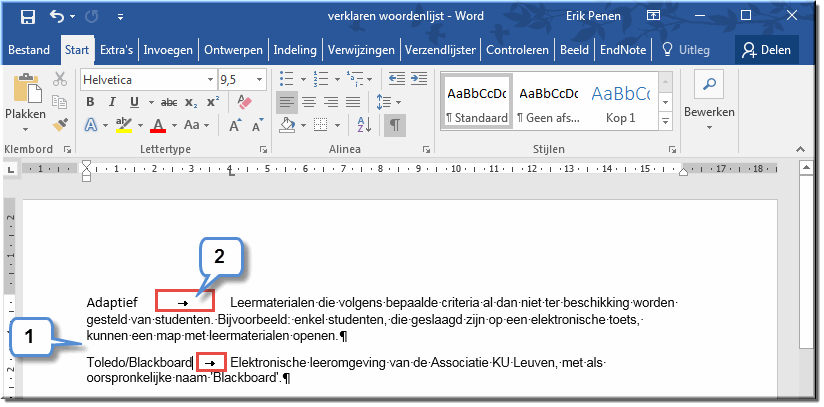Sort text with the A-Z icon
The image size is (824, 407).
[364, 125]
